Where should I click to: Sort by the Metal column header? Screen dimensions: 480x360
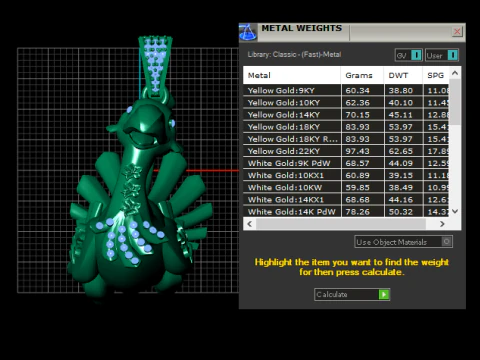coord(292,75)
